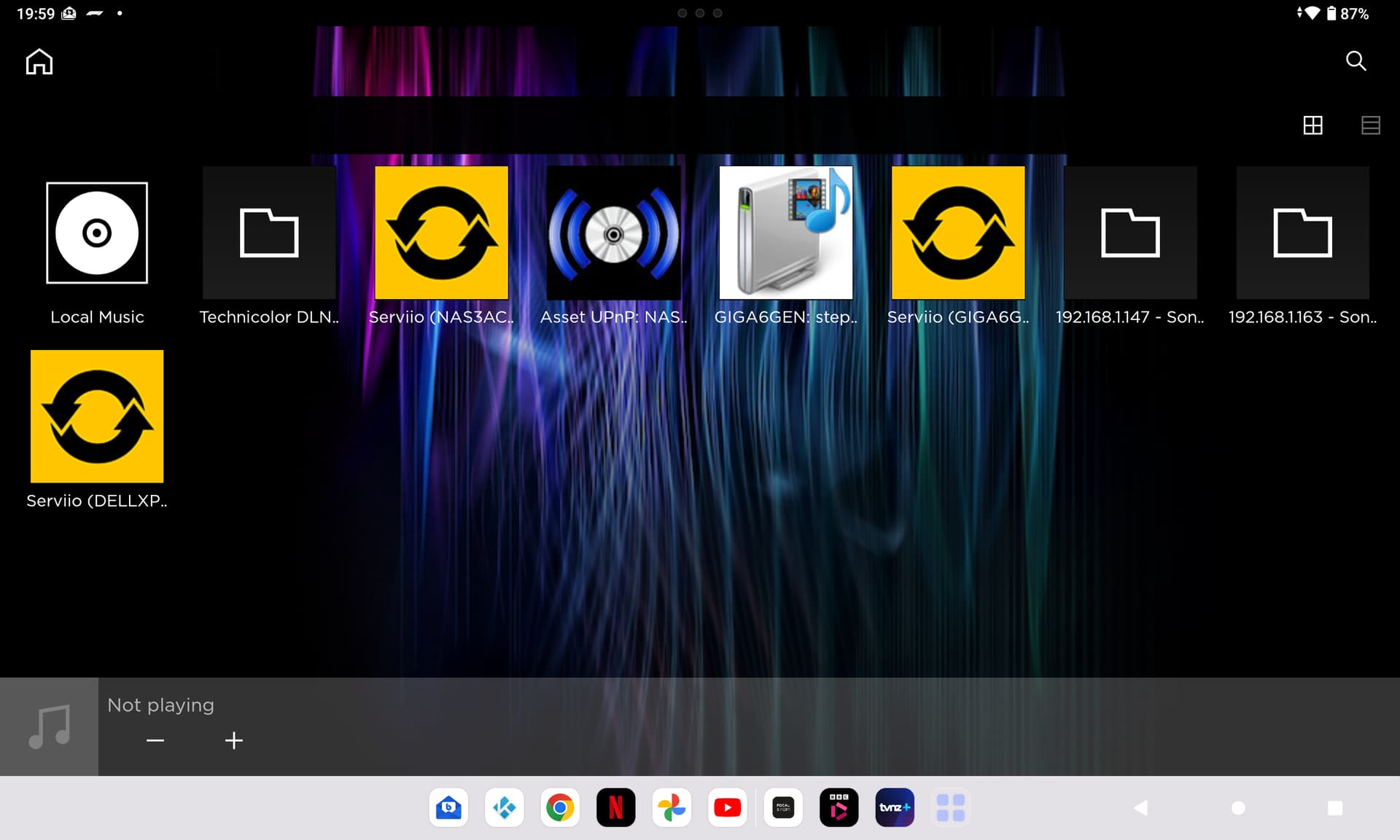This screenshot has width=1400, height=840.
Task: Open GIGA6GEN media server
Action: click(785, 233)
